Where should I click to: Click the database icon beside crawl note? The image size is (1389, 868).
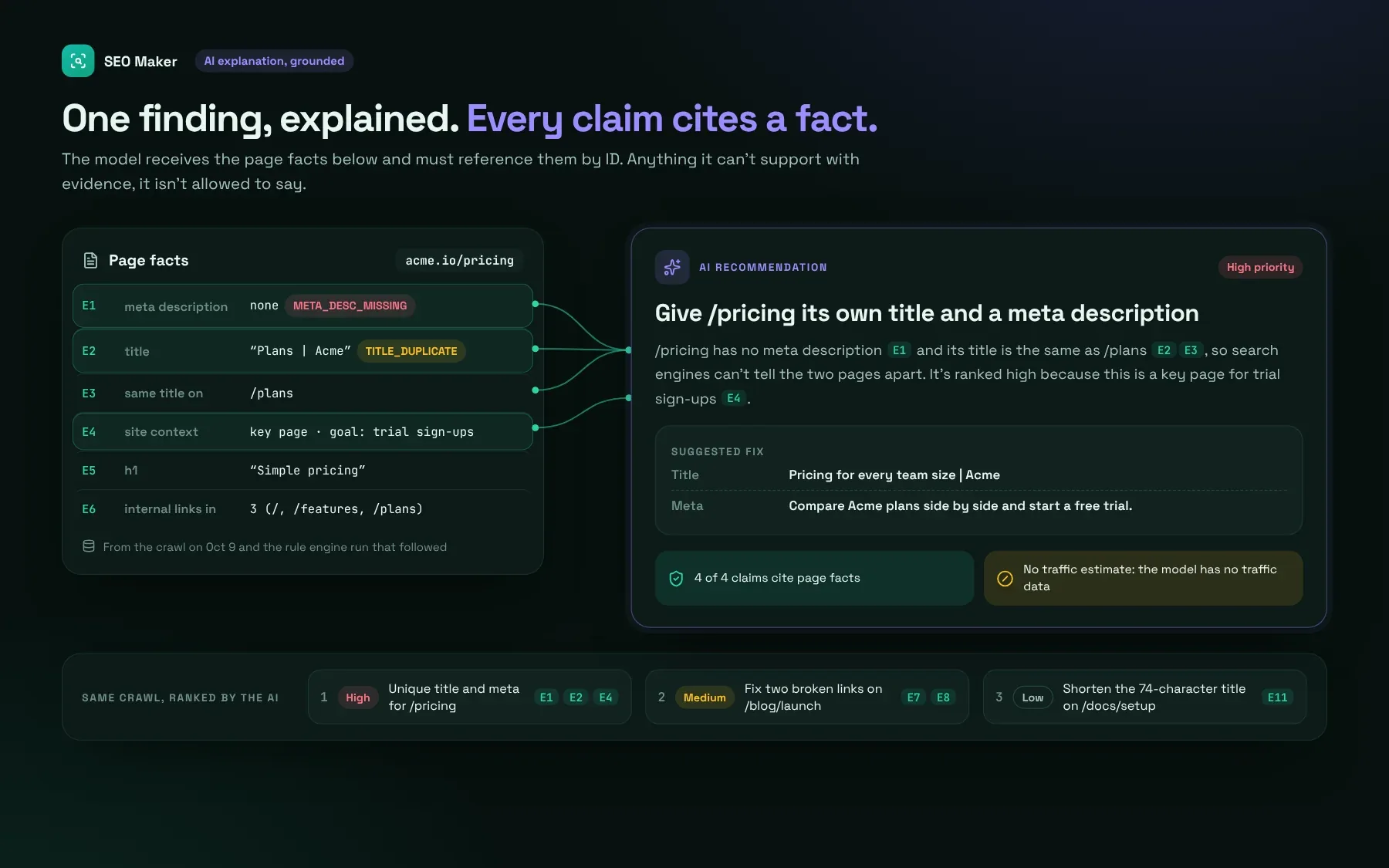tap(89, 546)
